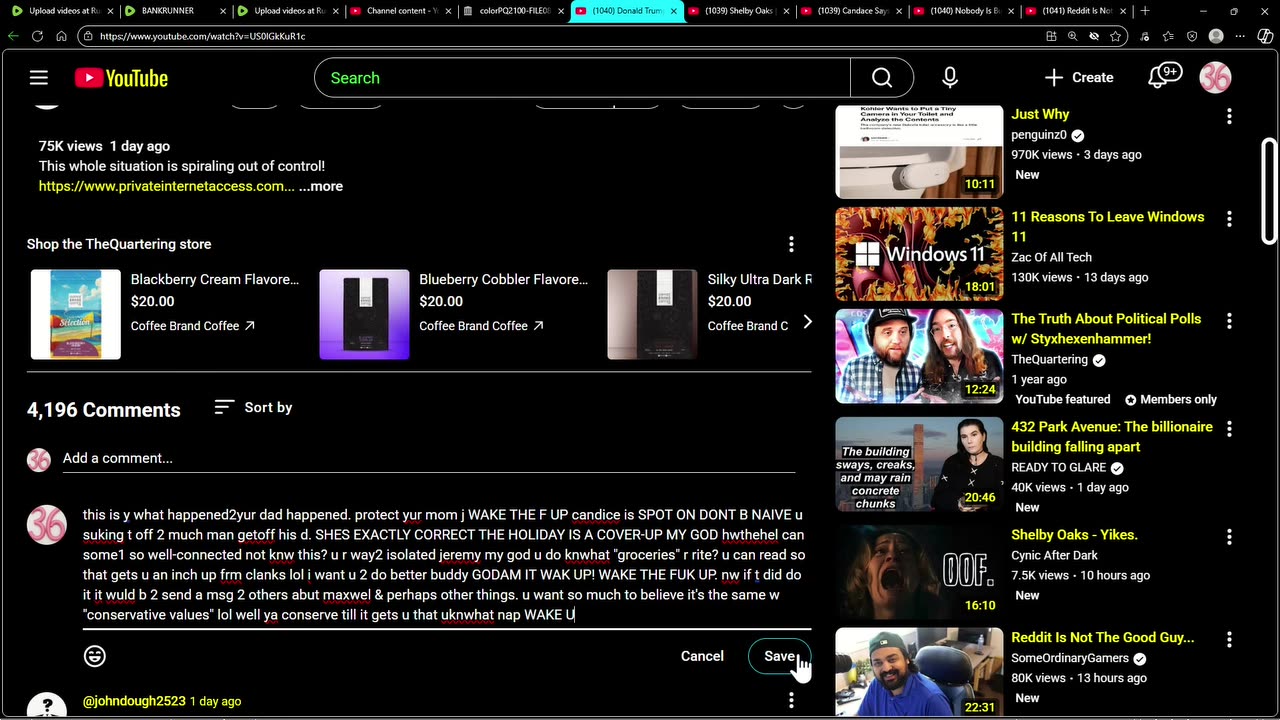Open options for 'Just Why' video

pyautogui.click(x=1229, y=116)
